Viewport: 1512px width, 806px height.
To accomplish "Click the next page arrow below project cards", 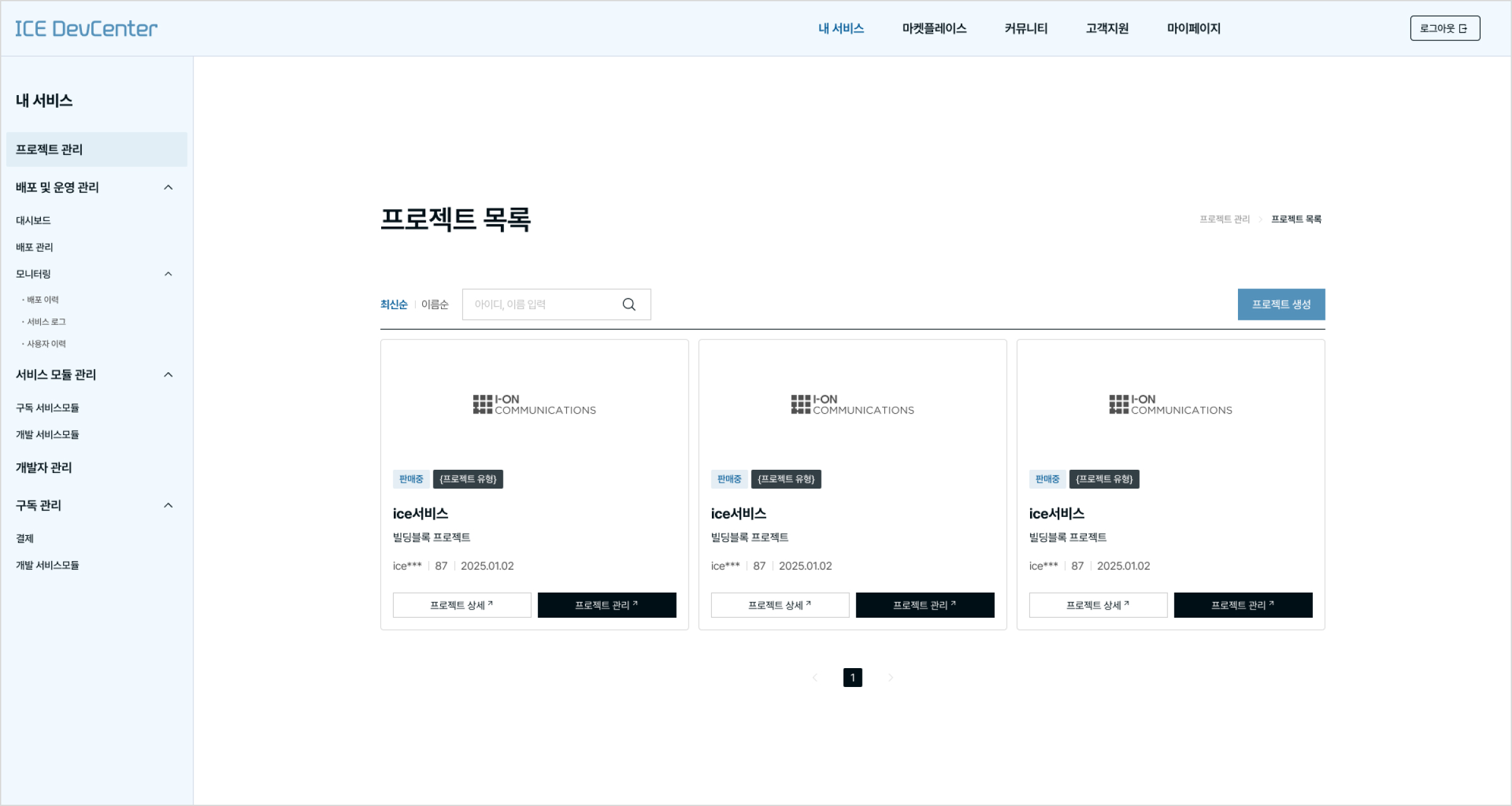I will 891,677.
